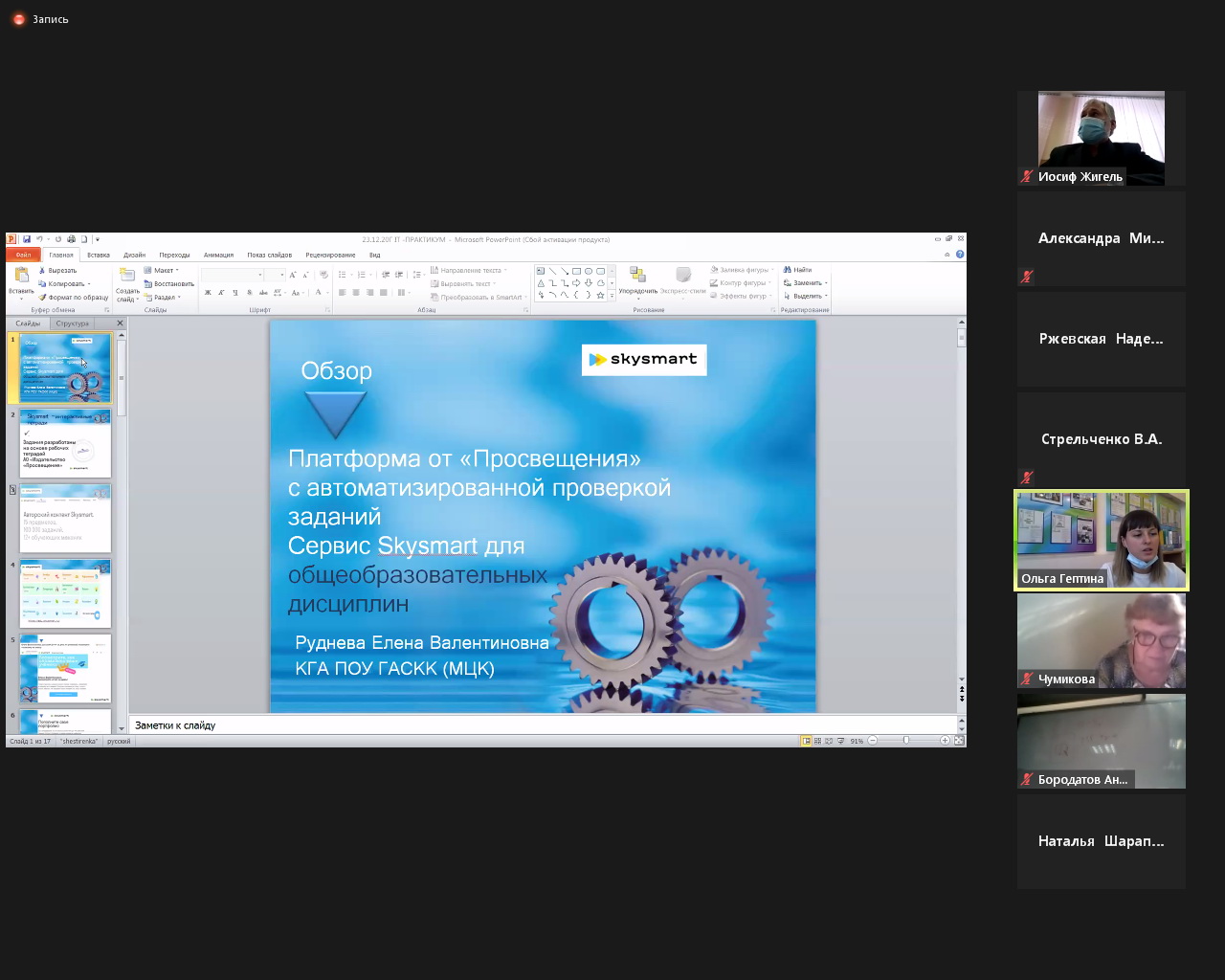Click the zoom slider in status bar
Image resolution: width=1225 pixels, height=980 pixels.
coord(906,741)
